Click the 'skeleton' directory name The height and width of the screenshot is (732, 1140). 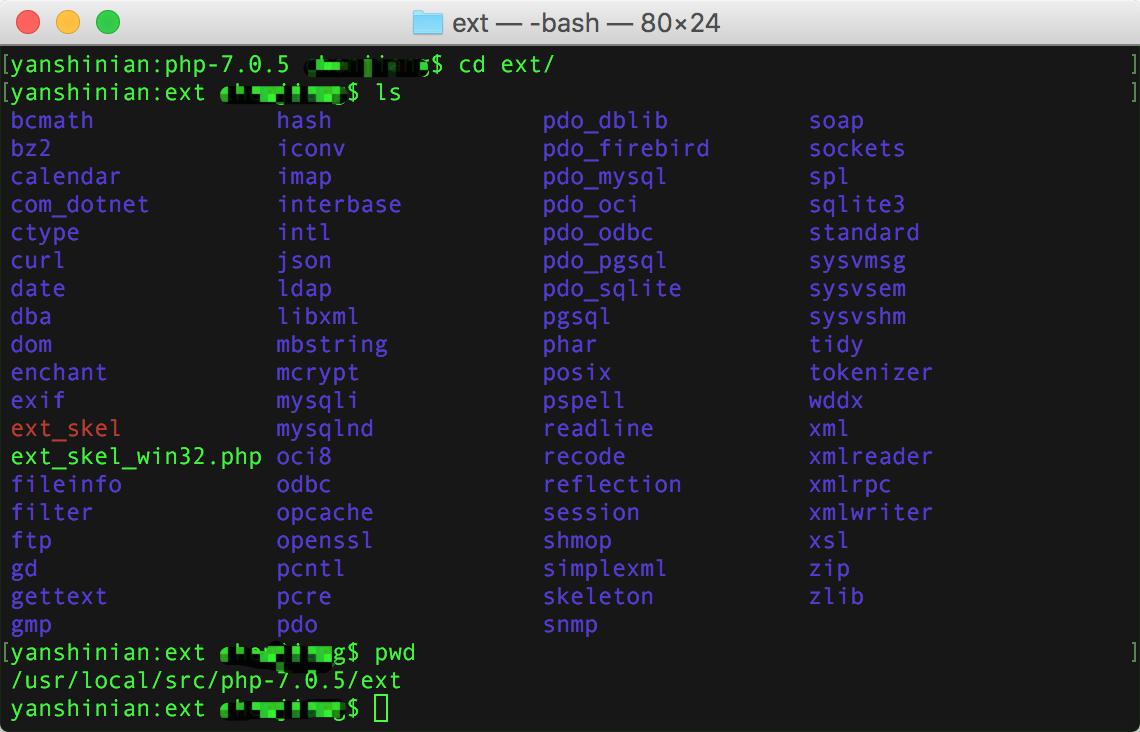click(598, 597)
